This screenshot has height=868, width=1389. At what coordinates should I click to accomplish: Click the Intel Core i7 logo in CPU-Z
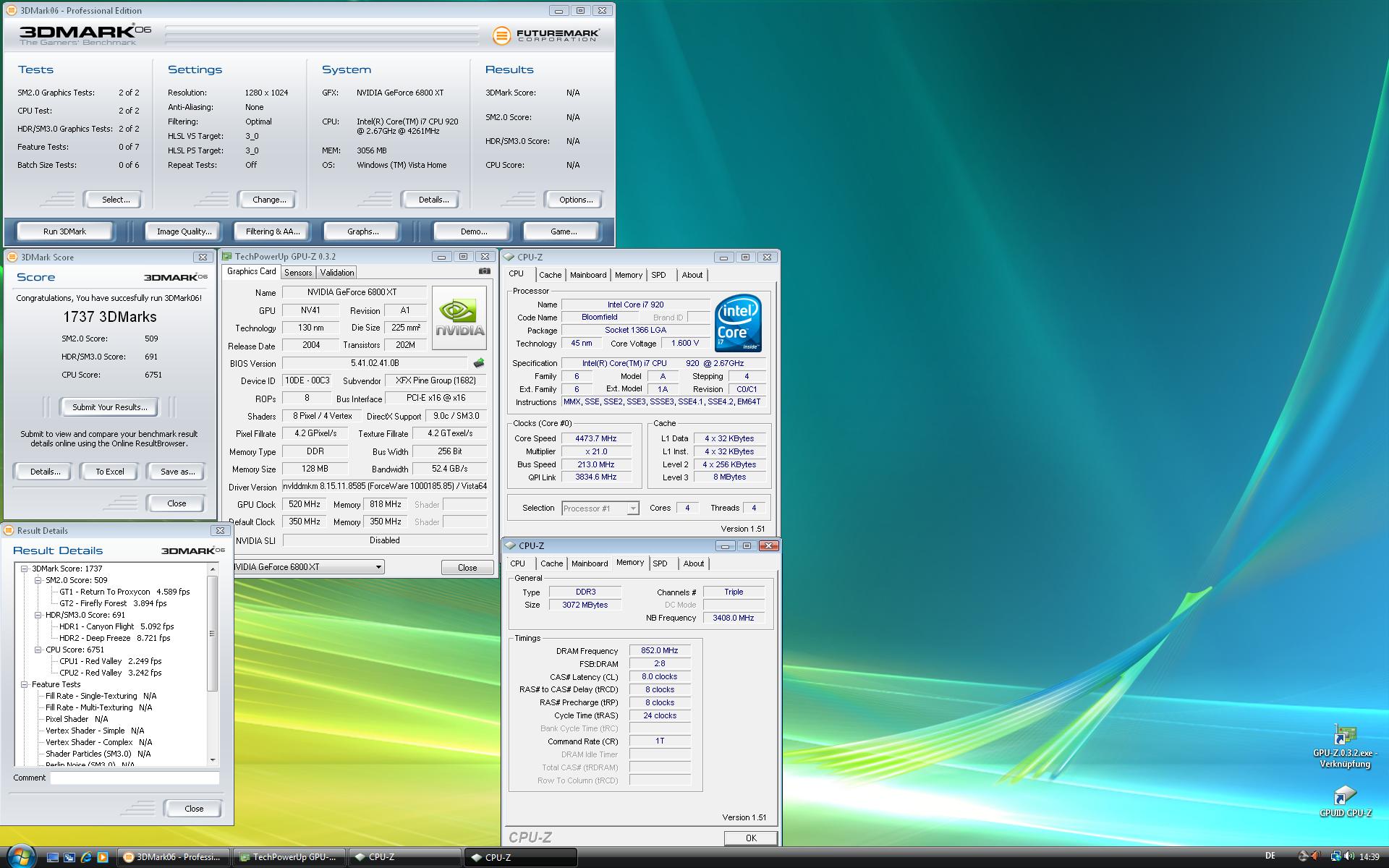pos(738,323)
